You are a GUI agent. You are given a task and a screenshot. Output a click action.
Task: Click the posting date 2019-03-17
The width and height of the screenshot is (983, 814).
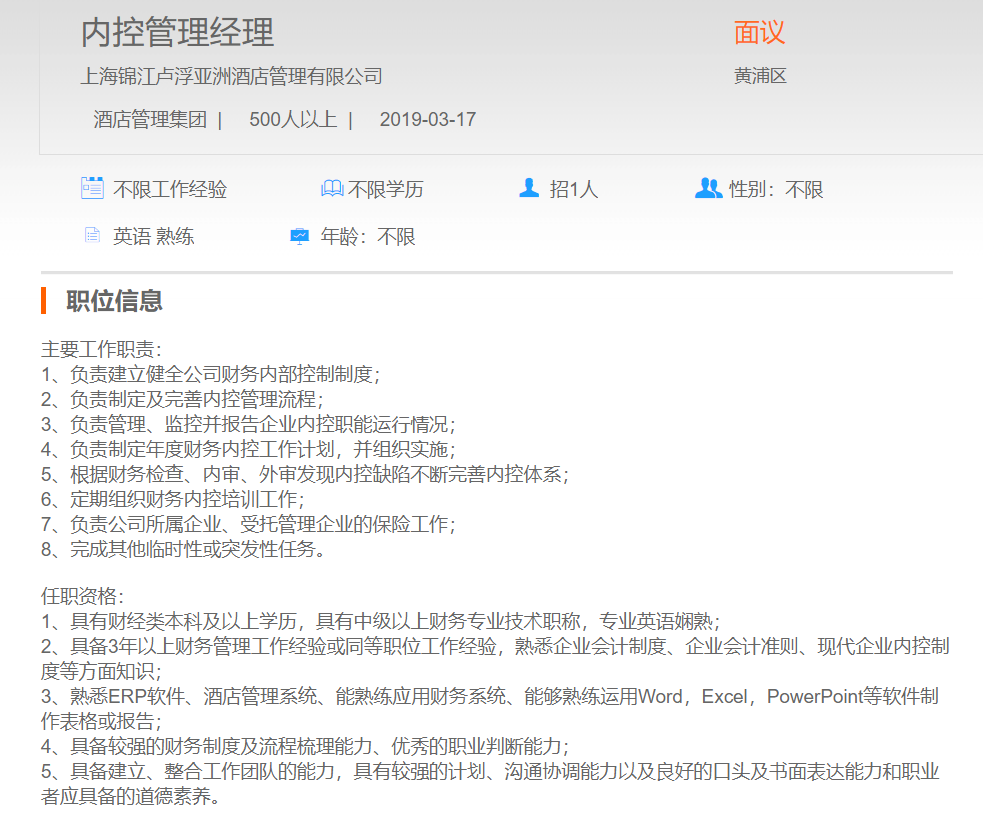[428, 120]
